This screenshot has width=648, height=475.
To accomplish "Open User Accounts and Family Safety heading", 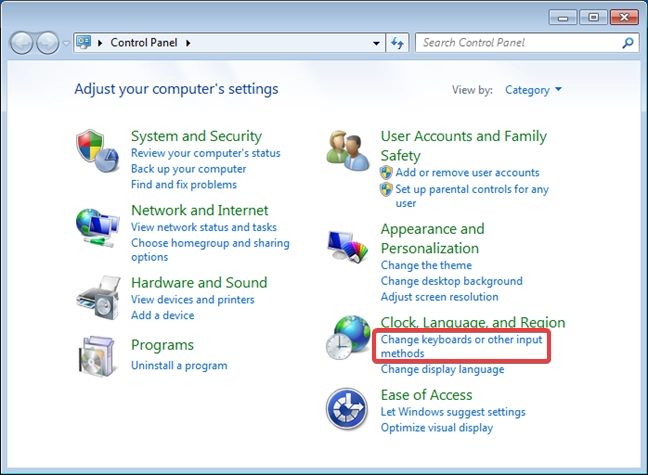I will 464,146.
